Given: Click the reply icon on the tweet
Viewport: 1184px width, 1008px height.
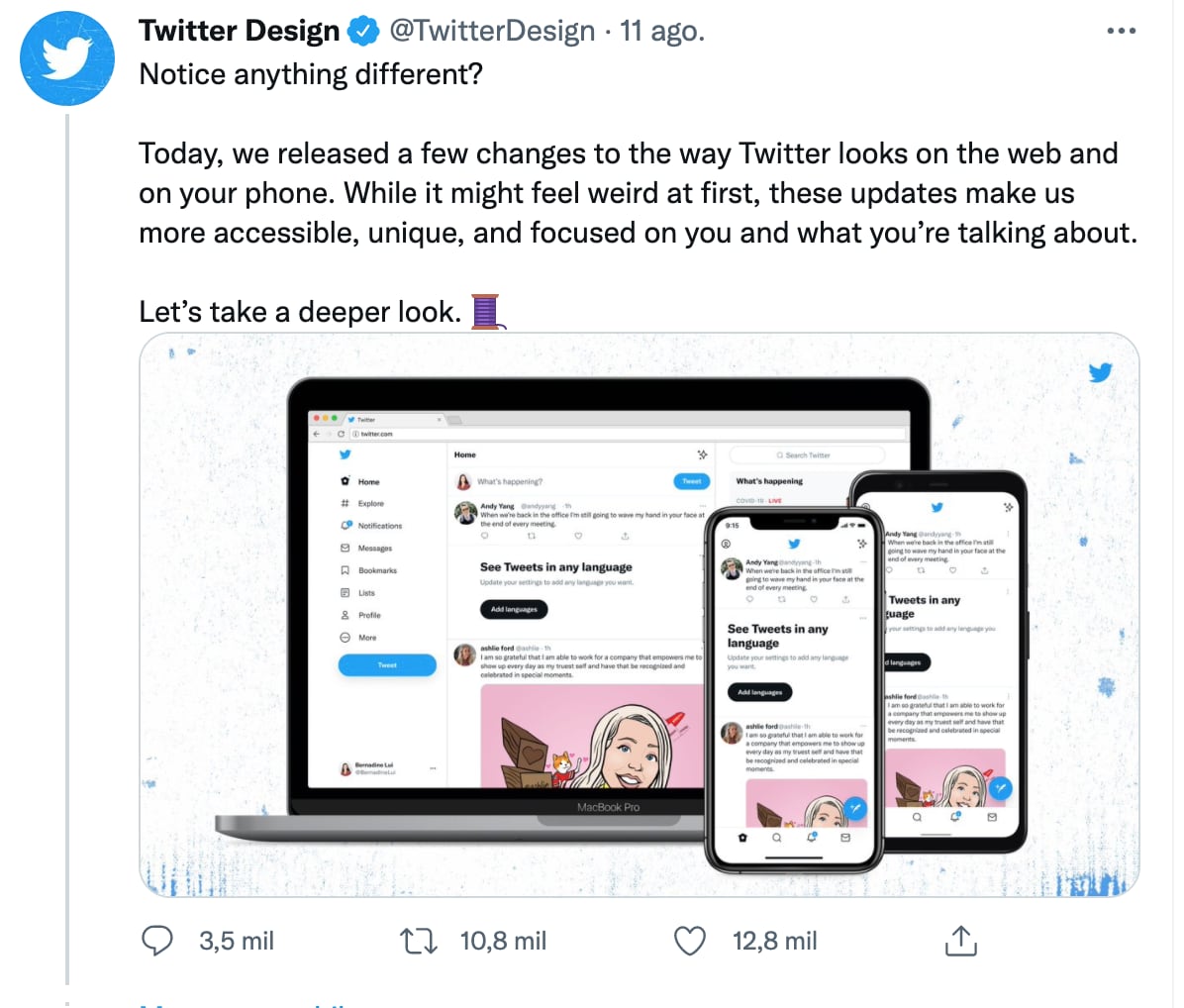Looking at the screenshot, I should point(156,941).
